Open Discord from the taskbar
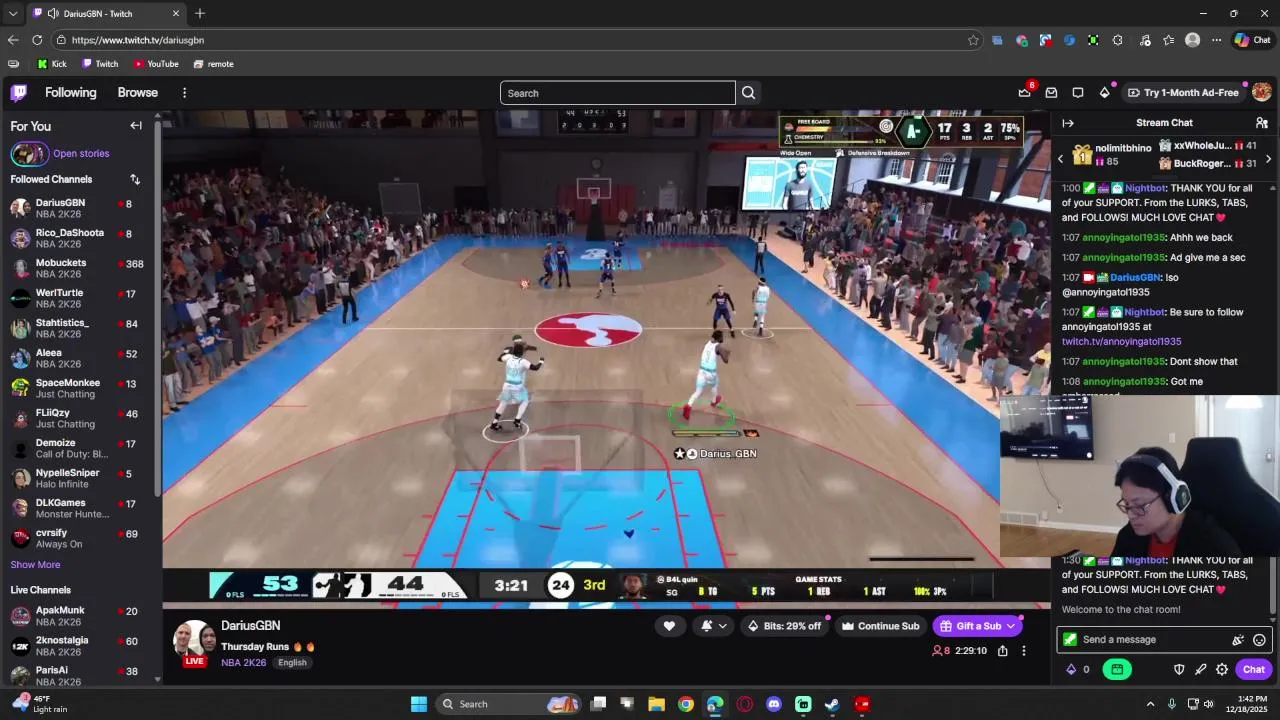The image size is (1280, 720). pyautogui.click(x=773, y=704)
